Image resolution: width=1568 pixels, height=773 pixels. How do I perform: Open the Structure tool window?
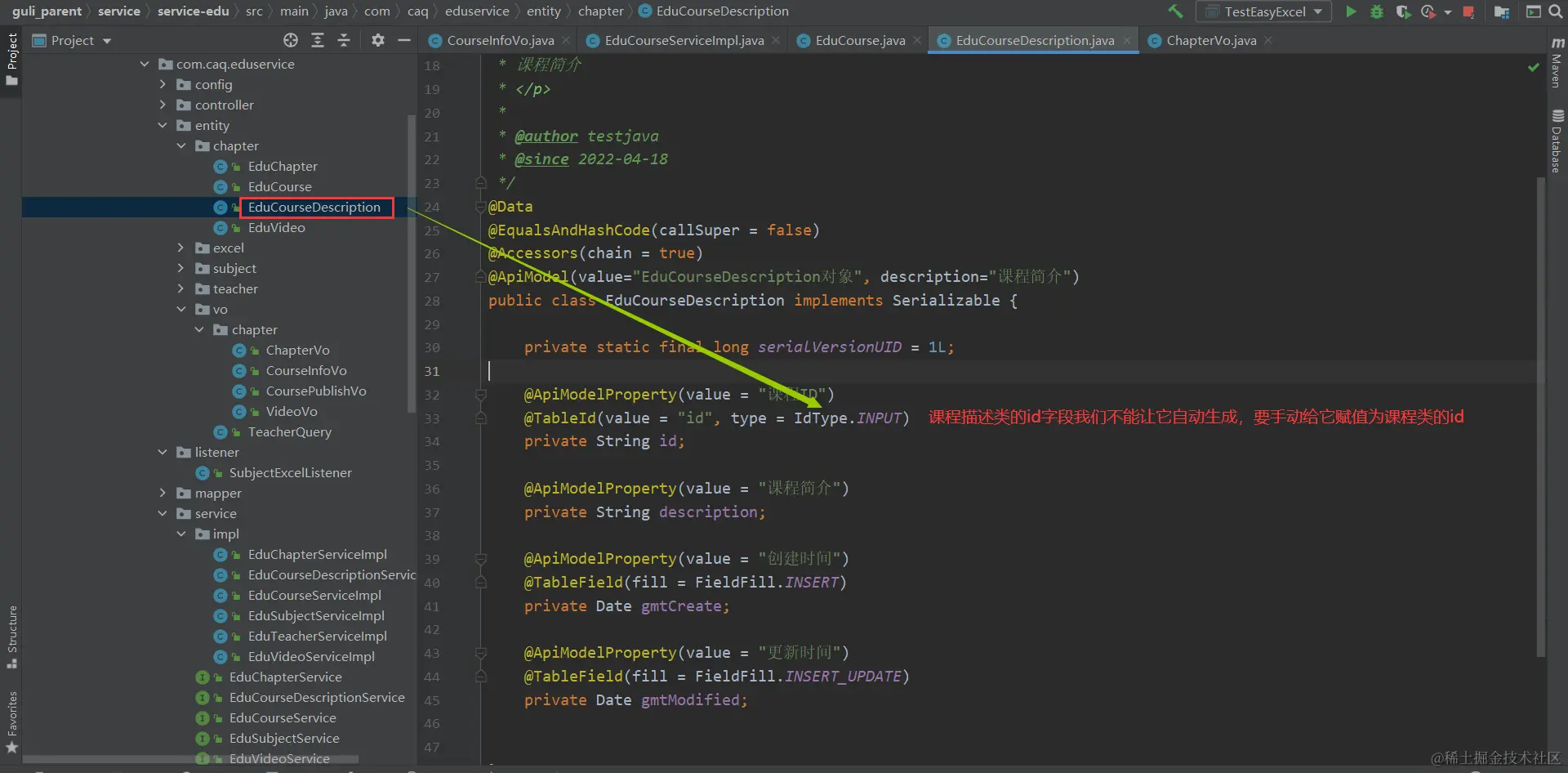click(11, 637)
